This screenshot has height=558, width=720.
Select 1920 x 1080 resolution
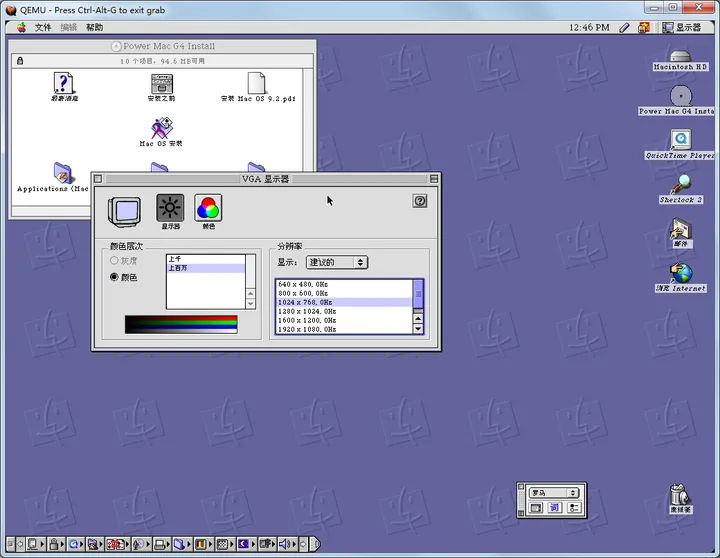[344, 329]
